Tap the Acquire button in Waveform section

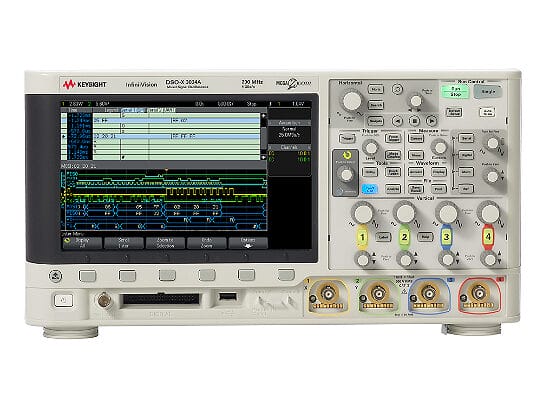416,172
